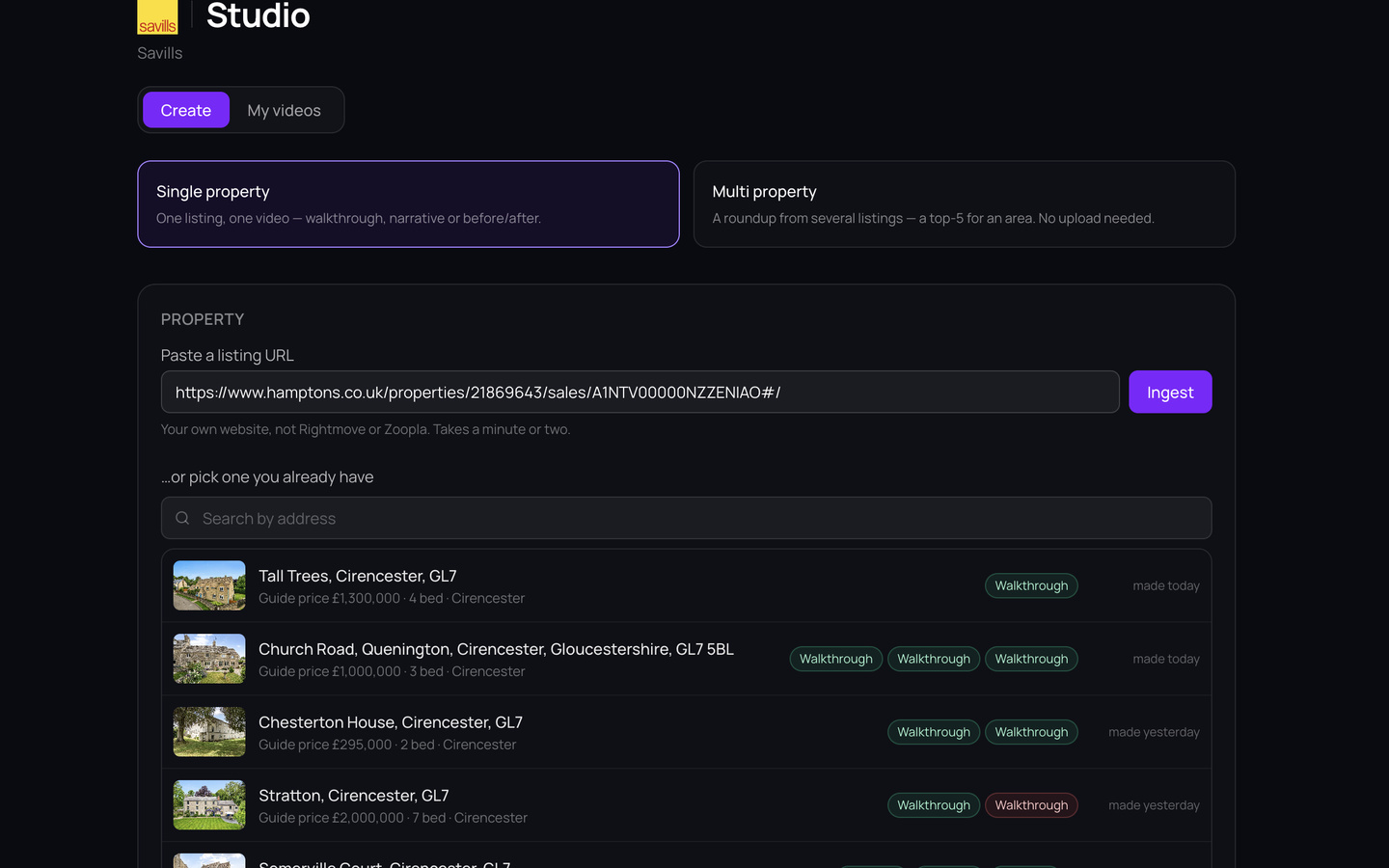Viewport: 1389px width, 868px height.
Task: Click "Guide price £1,300,000 · 4 bed" details
Action: pyautogui.click(x=392, y=598)
